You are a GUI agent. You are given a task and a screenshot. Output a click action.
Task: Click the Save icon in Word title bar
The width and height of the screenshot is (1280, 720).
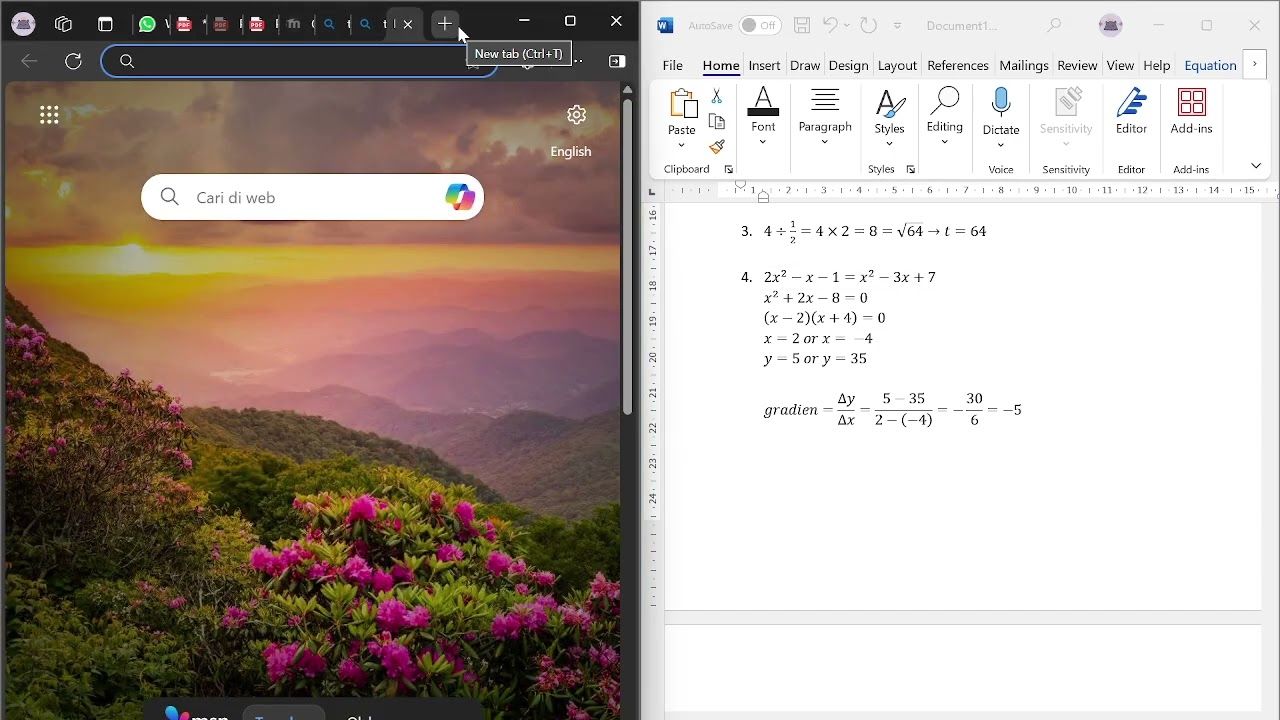(802, 26)
